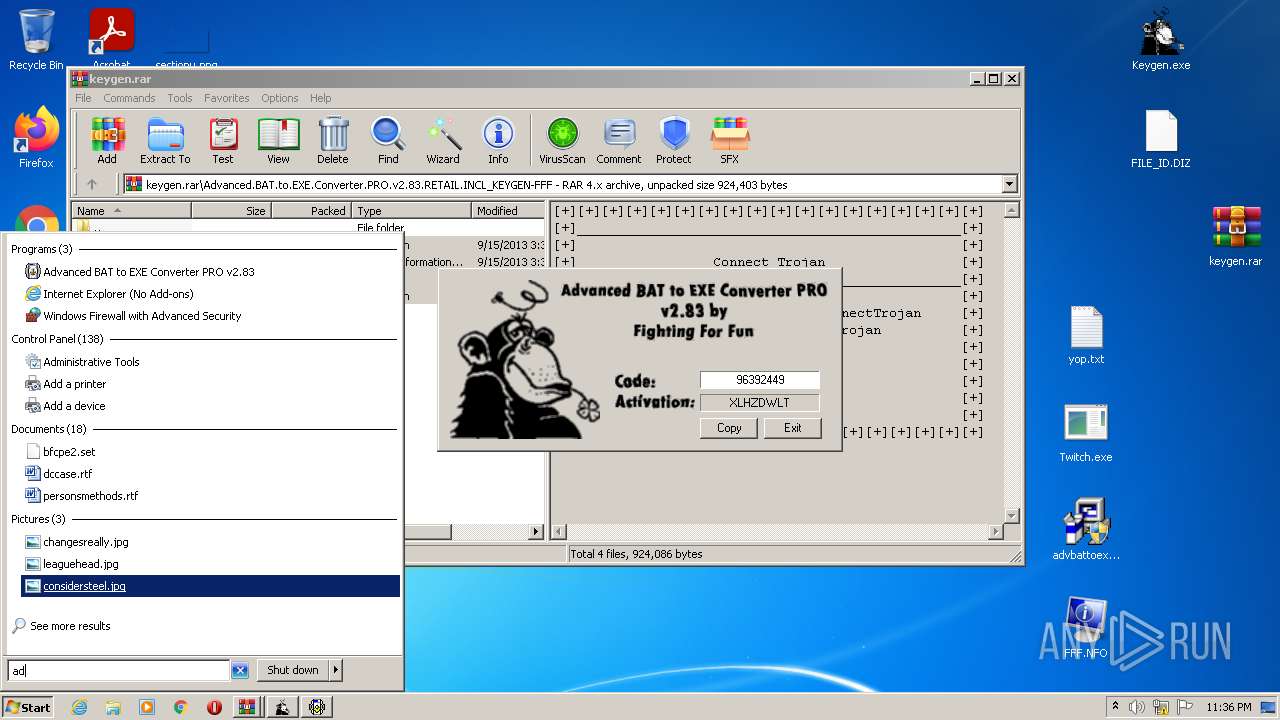Viewport: 1280px width, 720px height.
Task: Click the Add icon in WinRAR toolbar
Action: pyautogui.click(x=107, y=141)
